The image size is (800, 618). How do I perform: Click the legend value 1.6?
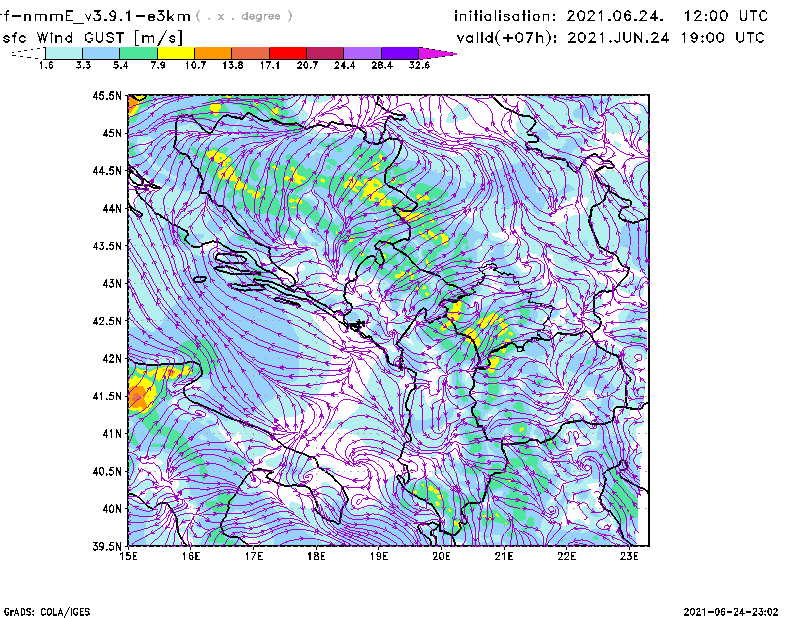click(46, 65)
